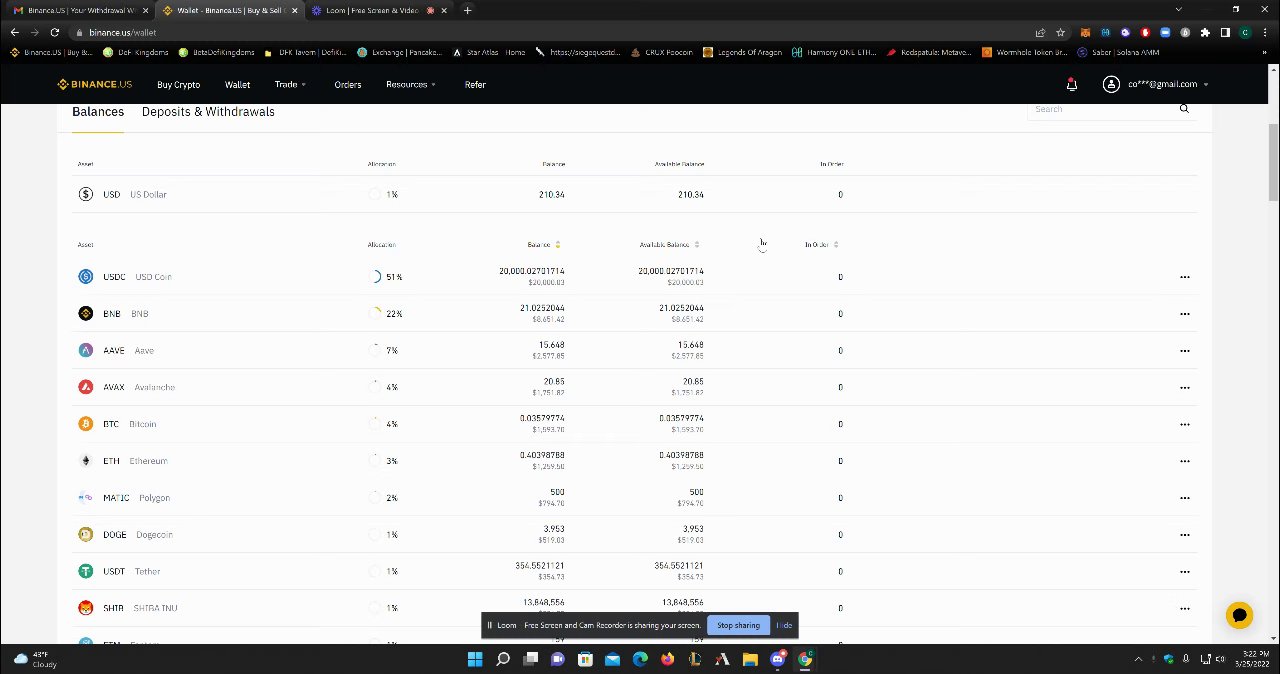Expand the account email dropdown
This screenshot has width=1280, height=674.
[x=1168, y=84]
